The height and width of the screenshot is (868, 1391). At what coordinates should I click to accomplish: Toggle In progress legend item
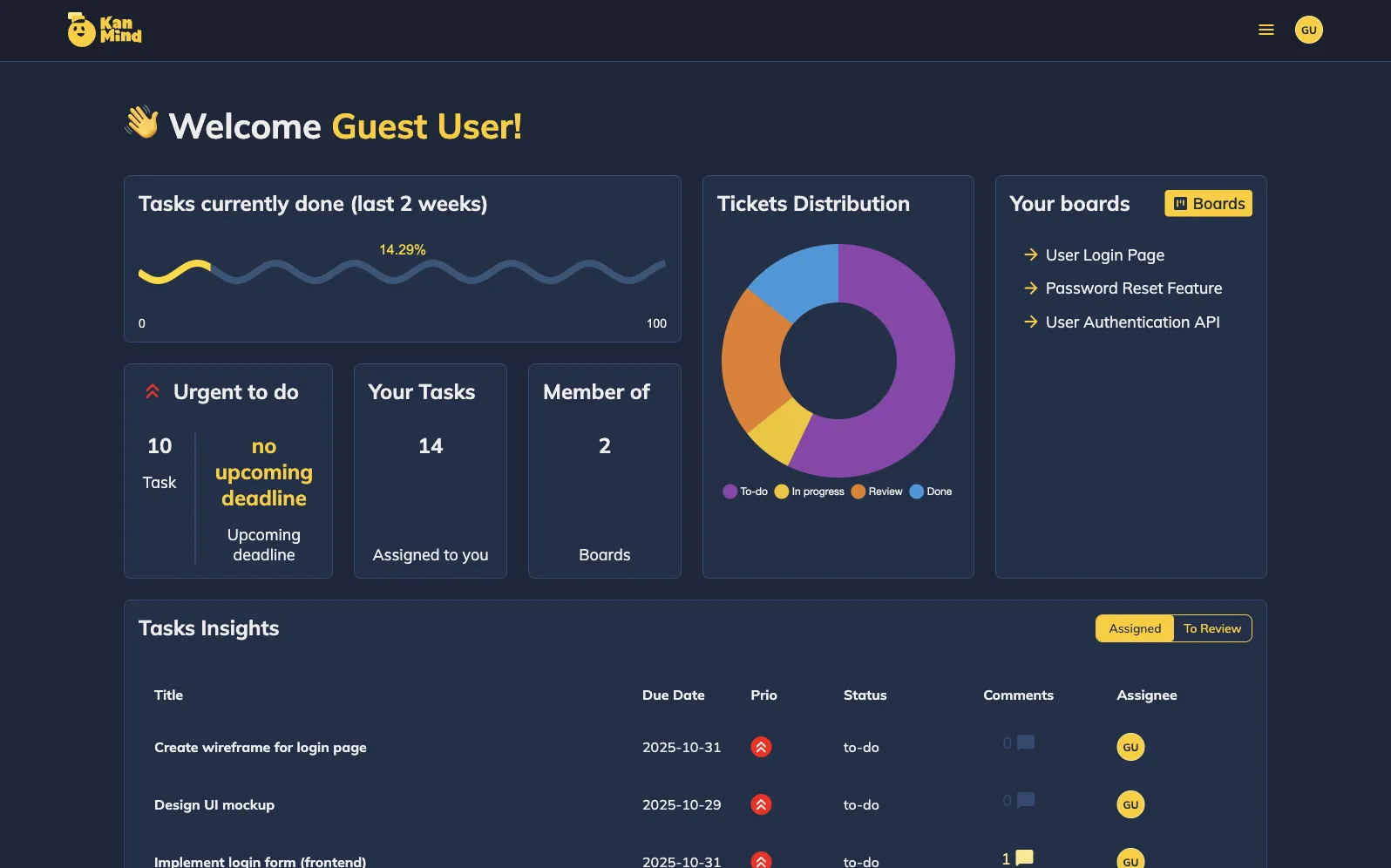tap(809, 492)
